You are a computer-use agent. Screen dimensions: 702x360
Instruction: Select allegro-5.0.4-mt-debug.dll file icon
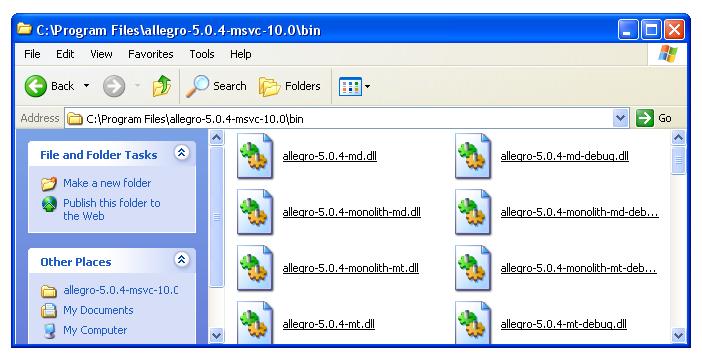point(473,322)
